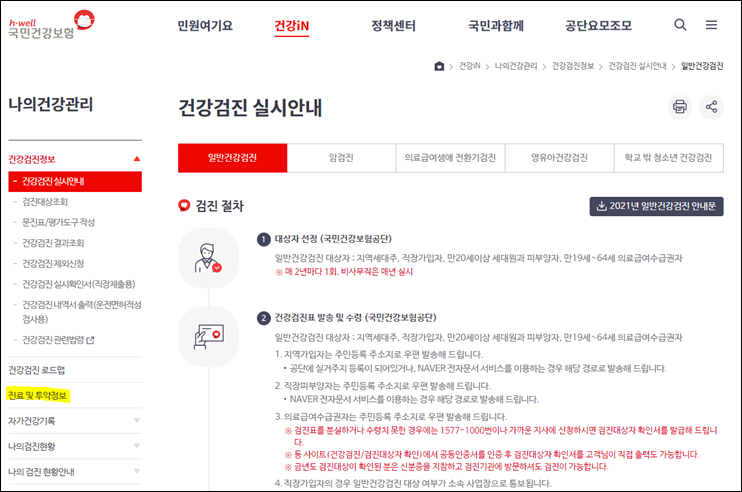Open 문진표/평가도구 작성 in sidebar
The height and width of the screenshot is (492, 742).
58,222
